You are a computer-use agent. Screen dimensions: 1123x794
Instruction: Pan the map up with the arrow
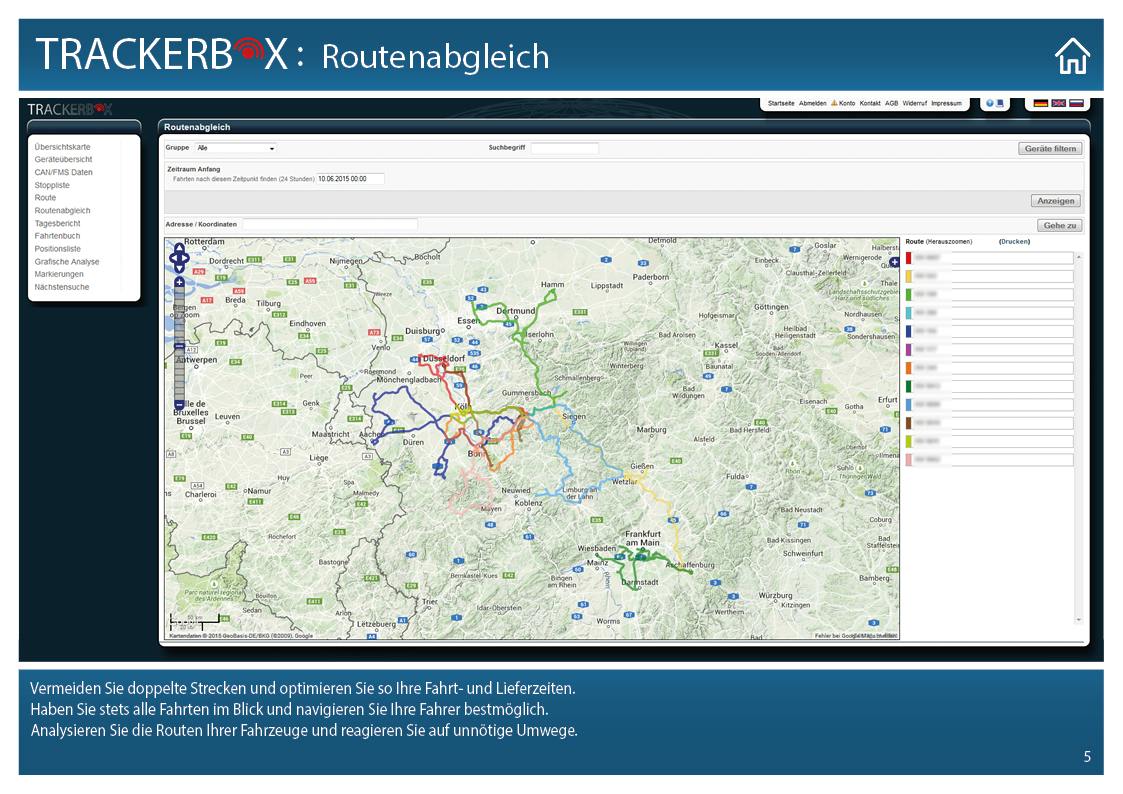click(179, 247)
